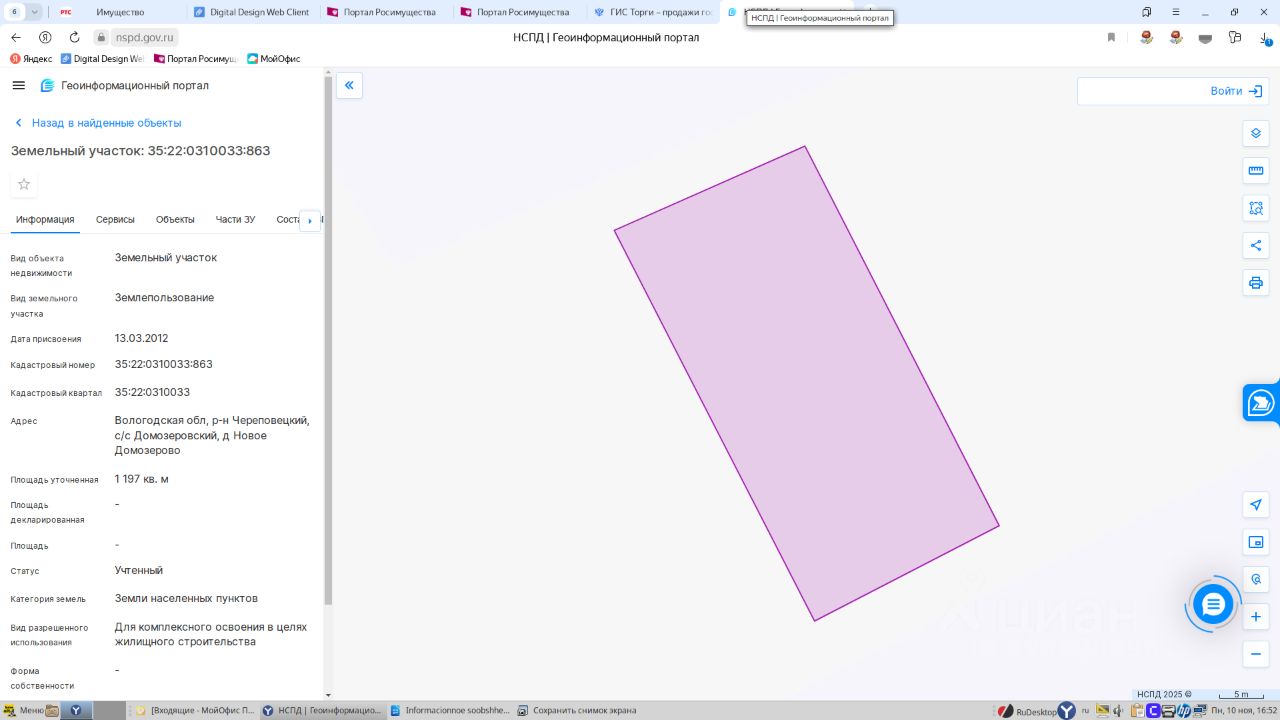Image resolution: width=1280 pixels, height=720 pixels.
Task: Open the Имущество browser tab
Action: point(118,12)
